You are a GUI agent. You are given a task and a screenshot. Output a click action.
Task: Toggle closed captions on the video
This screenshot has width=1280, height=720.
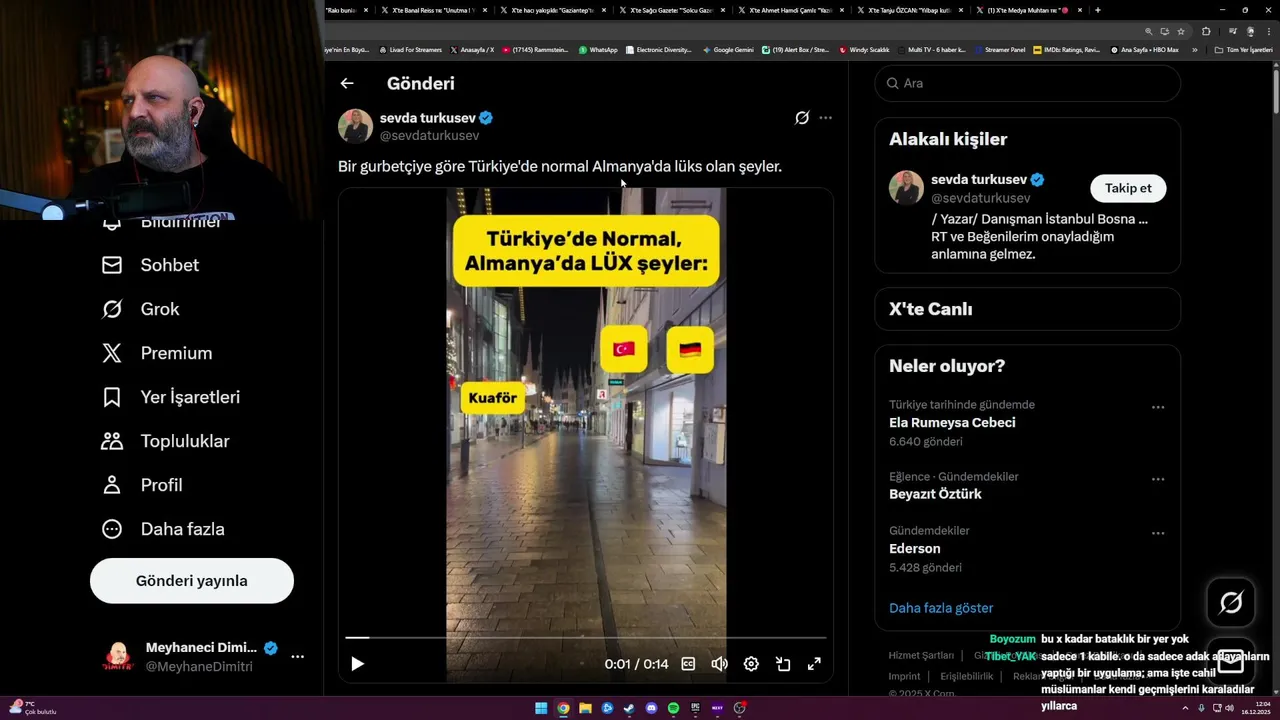click(x=688, y=664)
